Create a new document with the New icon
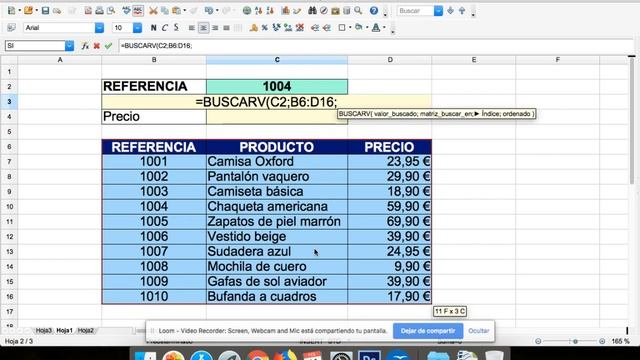 click(x=11, y=11)
